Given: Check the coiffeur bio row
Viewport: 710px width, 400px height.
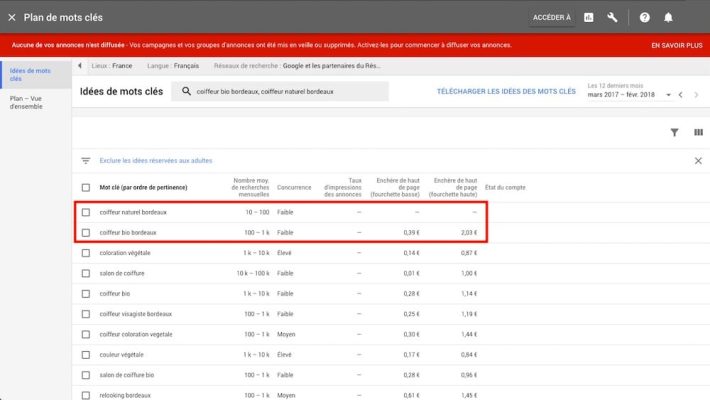Looking at the screenshot, I should pyautogui.click(x=86, y=294).
